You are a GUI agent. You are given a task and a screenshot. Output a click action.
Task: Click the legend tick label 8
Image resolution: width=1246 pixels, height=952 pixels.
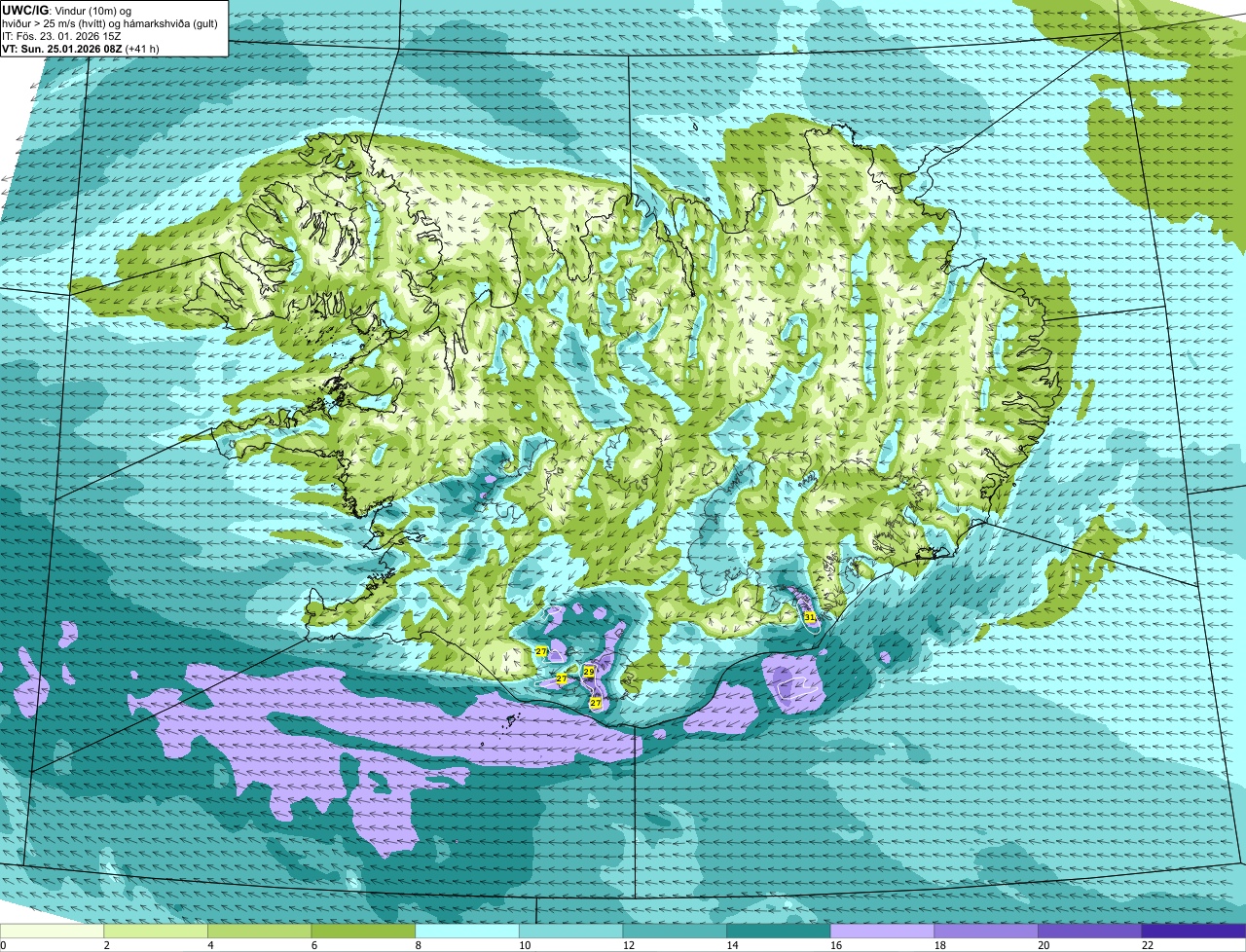(x=419, y=945)
